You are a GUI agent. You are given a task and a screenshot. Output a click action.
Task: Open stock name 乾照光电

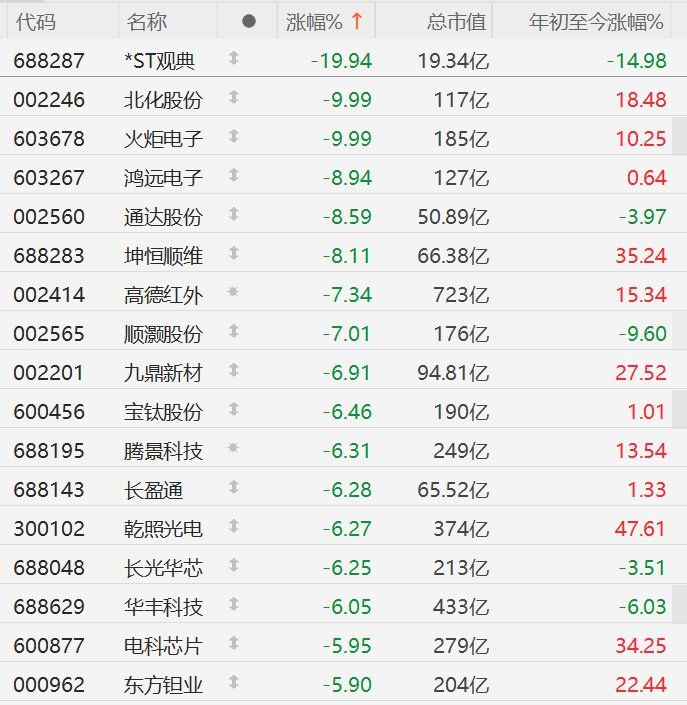tap(164, 529)
